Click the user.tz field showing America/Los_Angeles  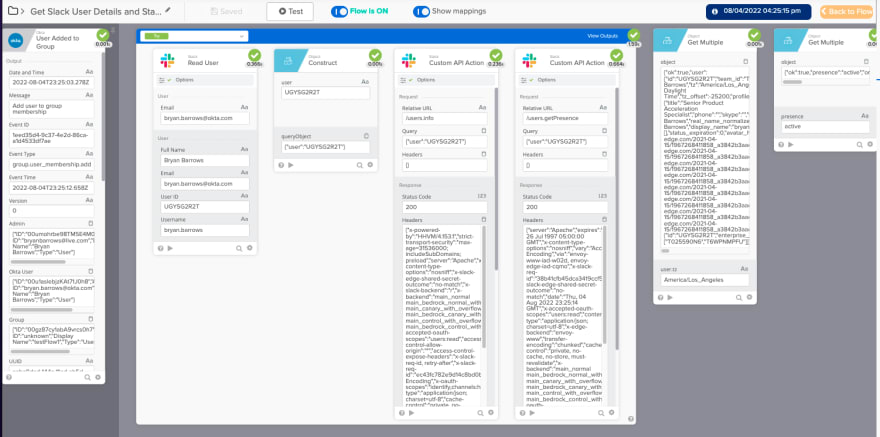coord(705,279)
